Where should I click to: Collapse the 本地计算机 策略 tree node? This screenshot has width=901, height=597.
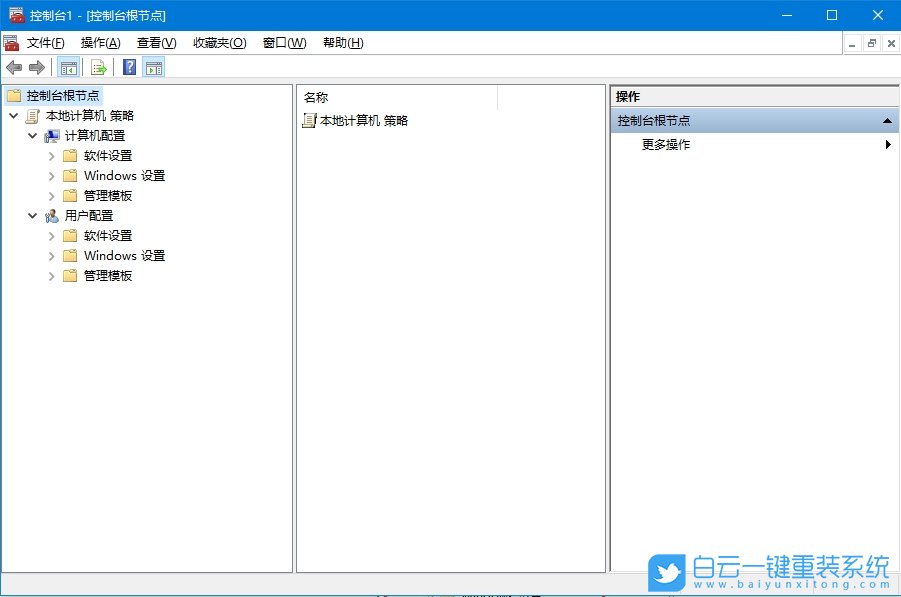pos(14,115)
